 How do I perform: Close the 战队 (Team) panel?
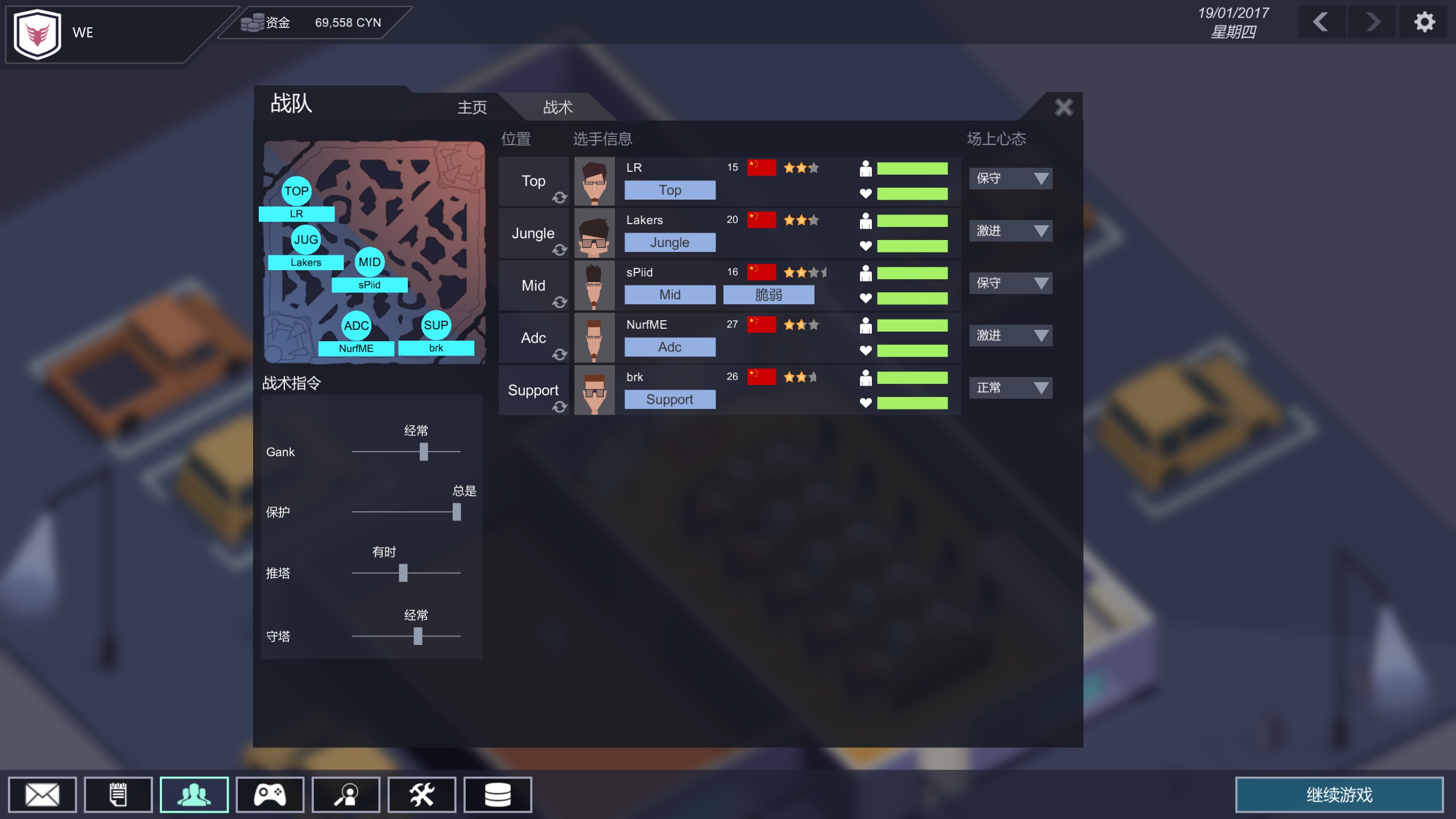click(x=1064, y=106)
